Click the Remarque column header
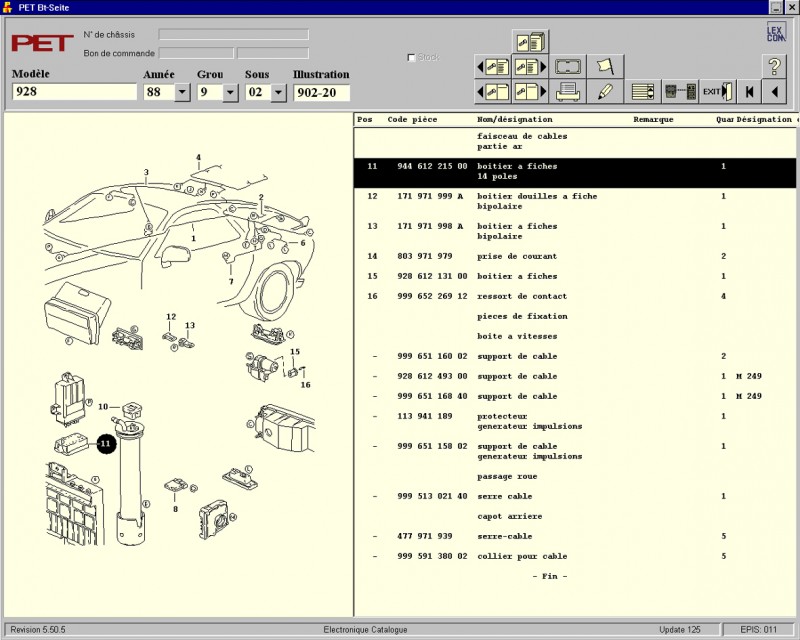Viewport: 800px width, 640px height. tap(654, 119)
